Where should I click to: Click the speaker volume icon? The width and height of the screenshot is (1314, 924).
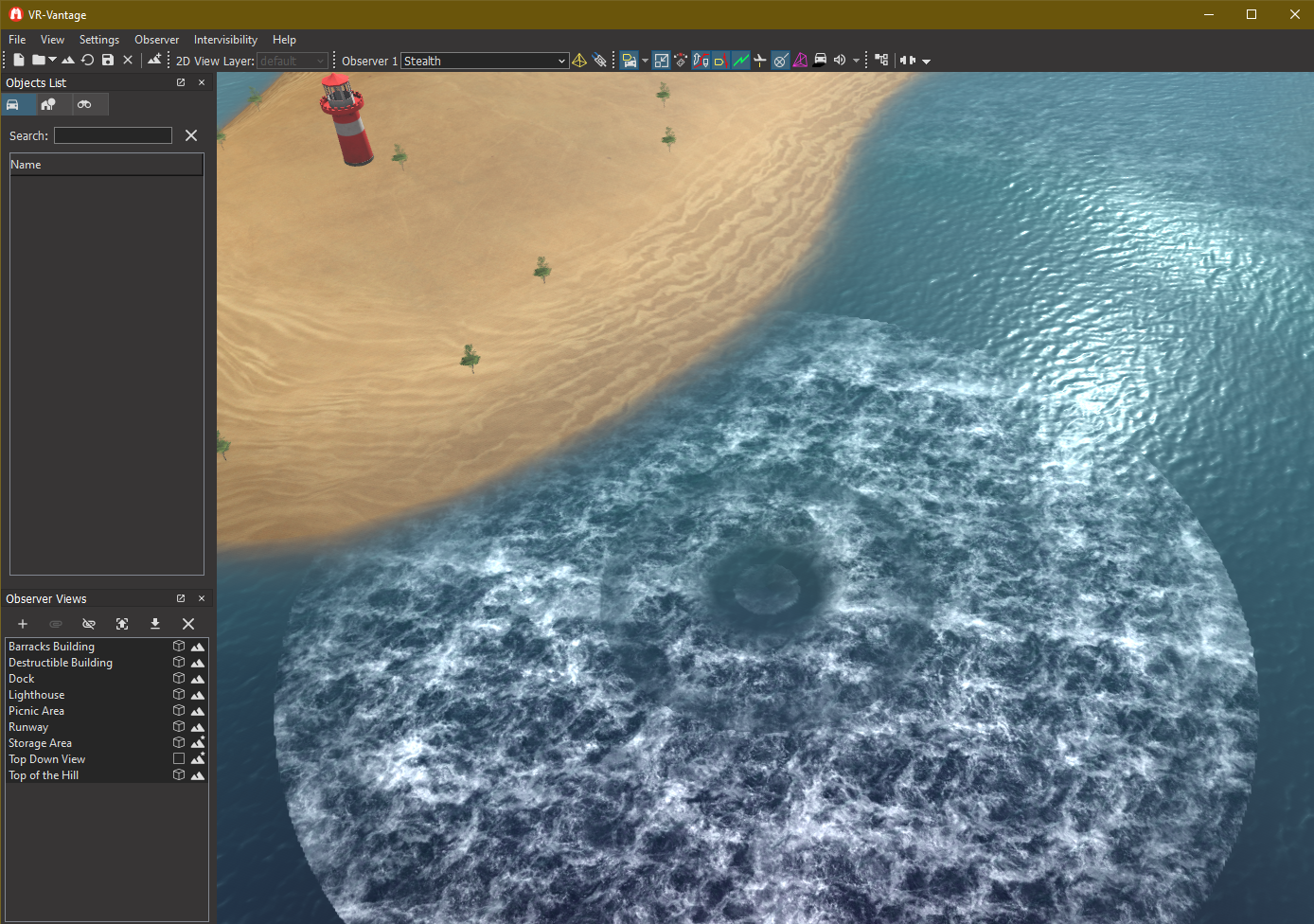coord(840,60)
